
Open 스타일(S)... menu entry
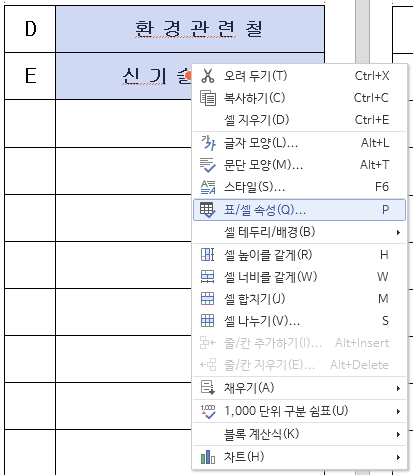(x=299, y=187)
